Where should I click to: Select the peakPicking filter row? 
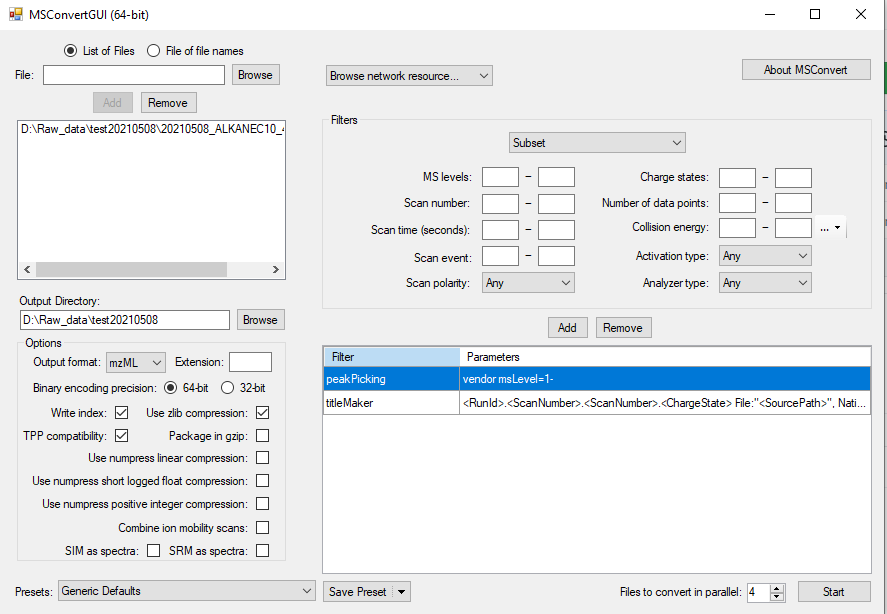pos(597,379)
